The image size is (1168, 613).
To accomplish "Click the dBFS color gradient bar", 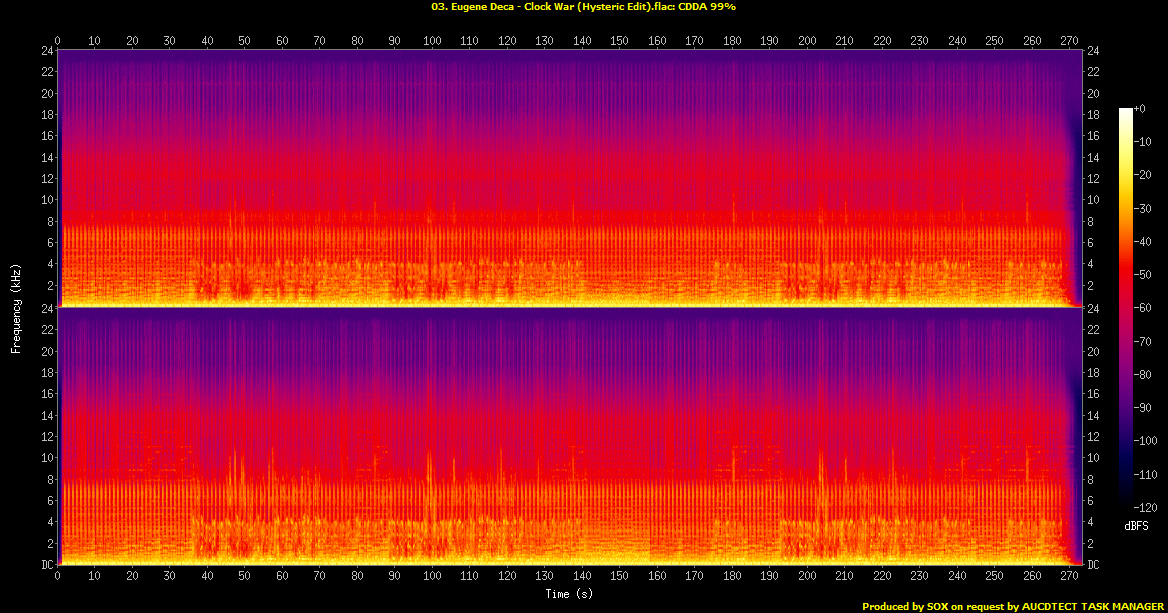I will 1125,308.
